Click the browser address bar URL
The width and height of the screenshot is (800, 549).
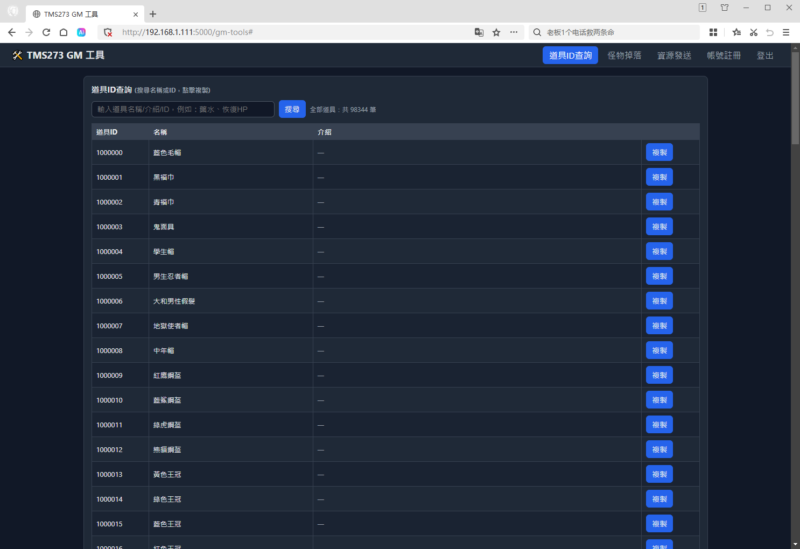(188, 32)
